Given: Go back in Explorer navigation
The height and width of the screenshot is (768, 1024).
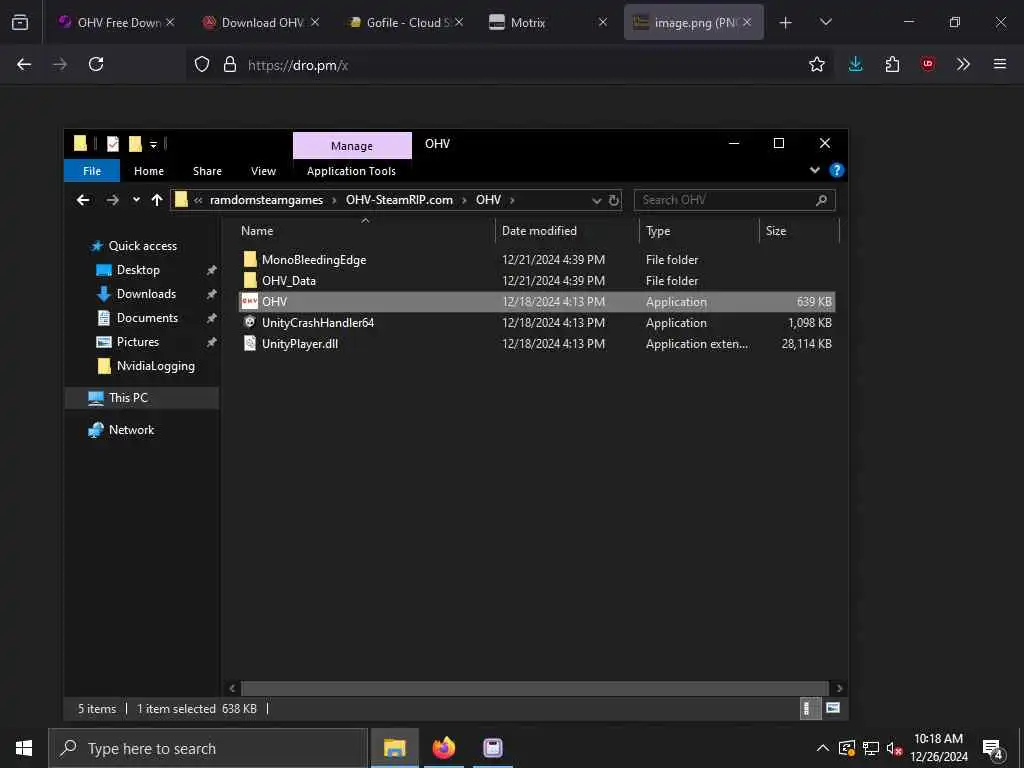Looking at the screenshot, I should 83,200.
